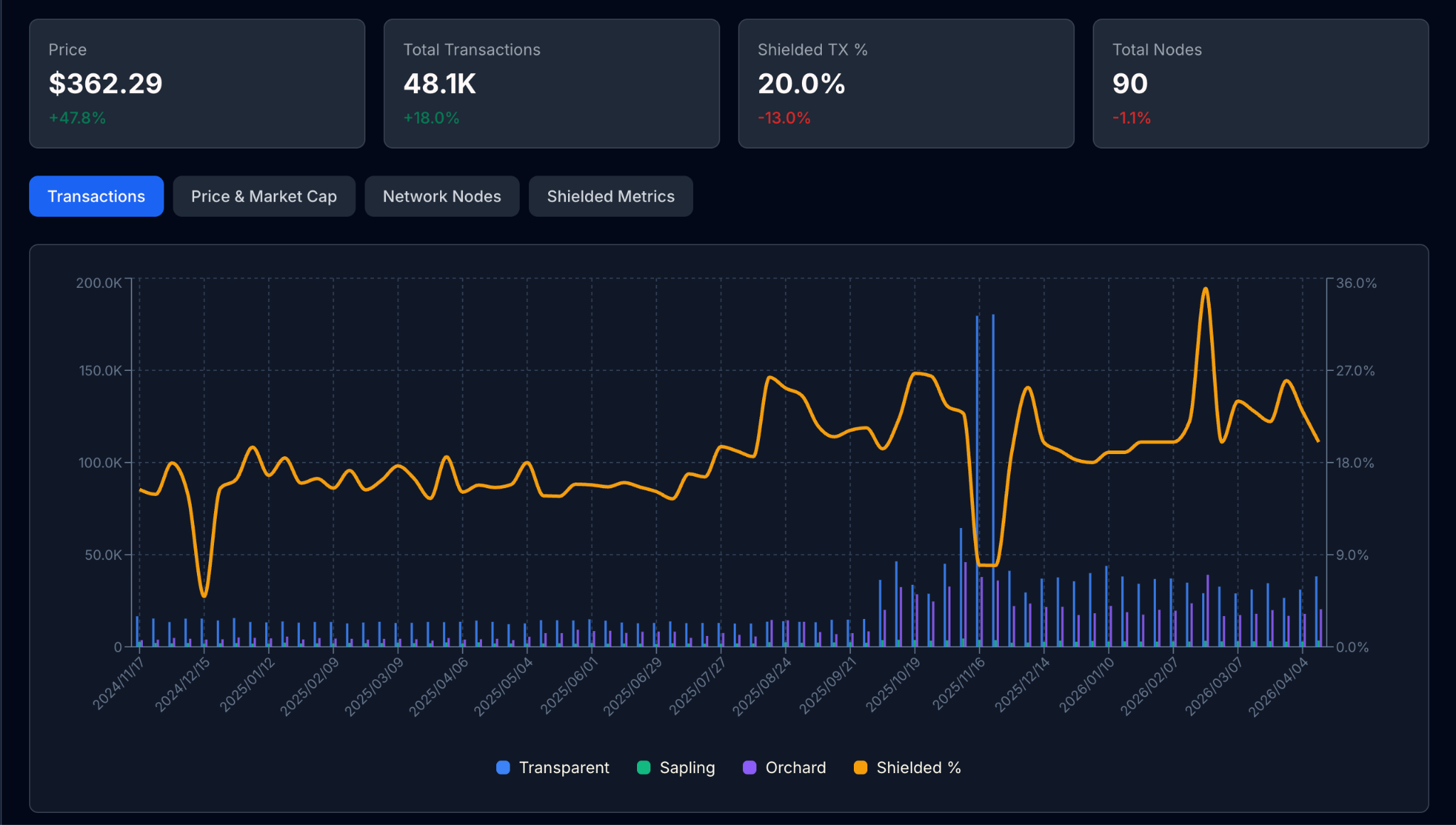Viewport: 1456px width, 825px height.
Task: Click the +47.8% price change
Action: (x=77, y=118)
